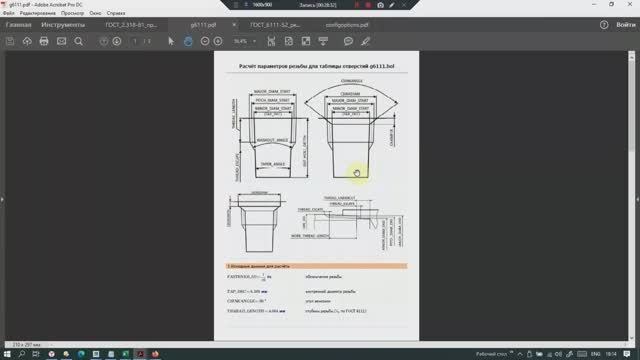Image resolution: width=640 pixels, height=360 pixels.
Task: Close the g6111.pdf tab
Action: coord(234,25)
